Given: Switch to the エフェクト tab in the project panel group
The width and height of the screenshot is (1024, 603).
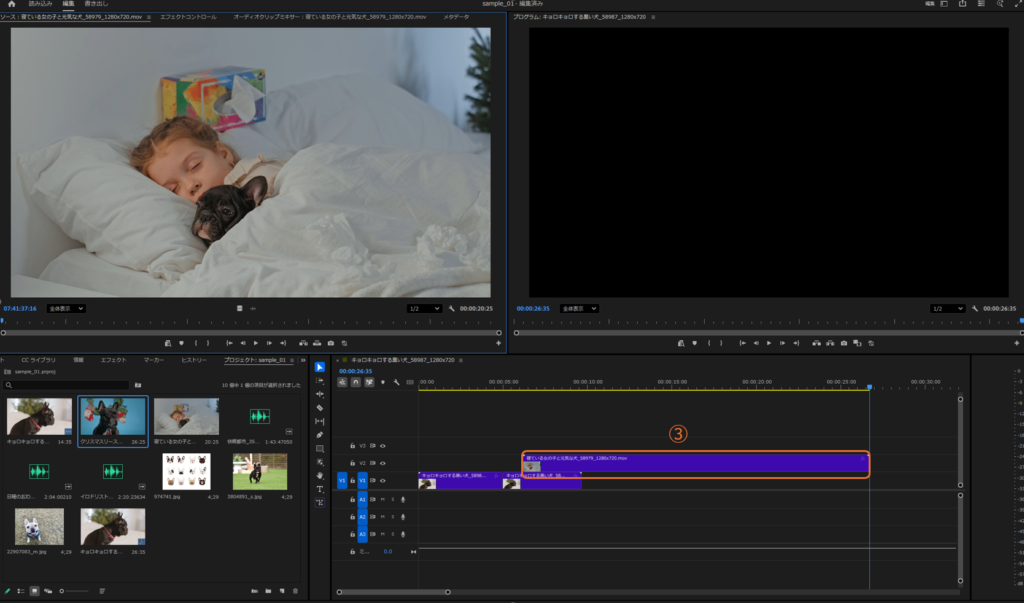Looking at the screenshot, I should (x=113, y=360).
